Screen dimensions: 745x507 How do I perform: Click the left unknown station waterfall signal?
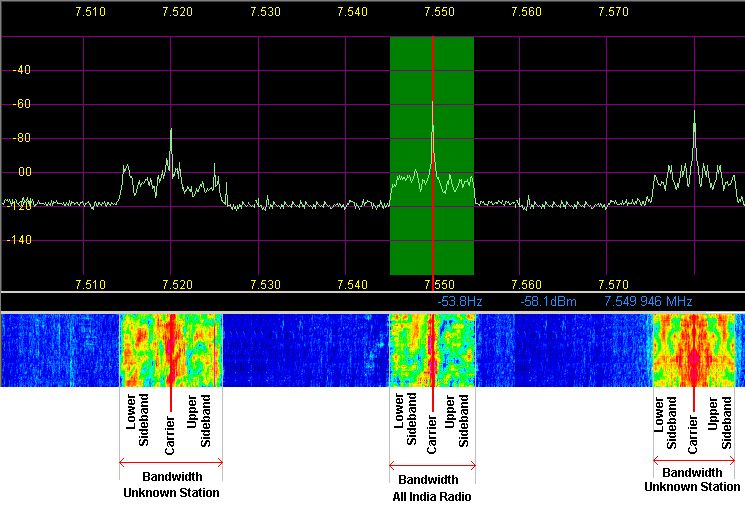171,350
